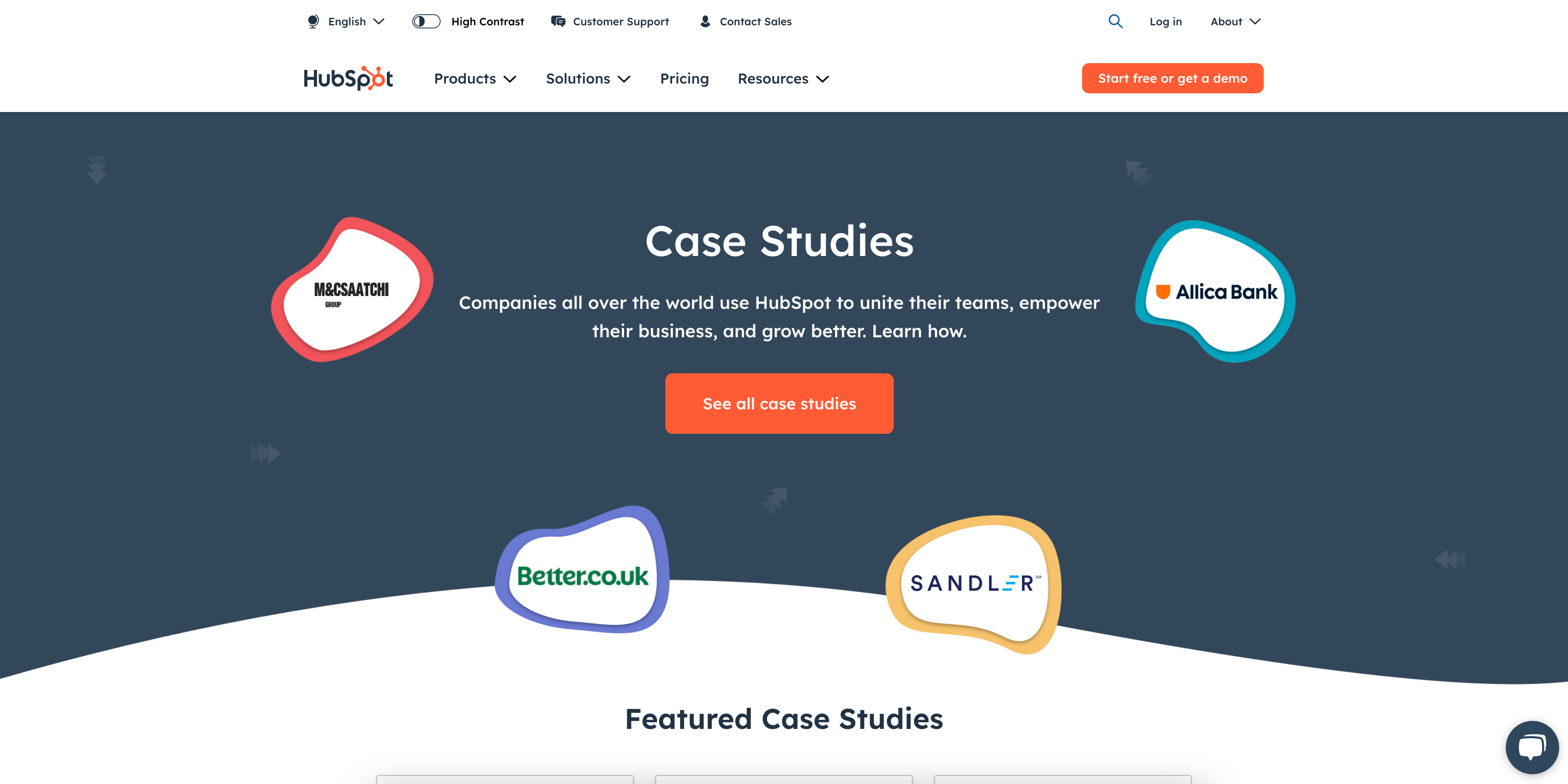Click the contact sales person icon
This screenshot has height=784, width=1568.
pos(704,21)
